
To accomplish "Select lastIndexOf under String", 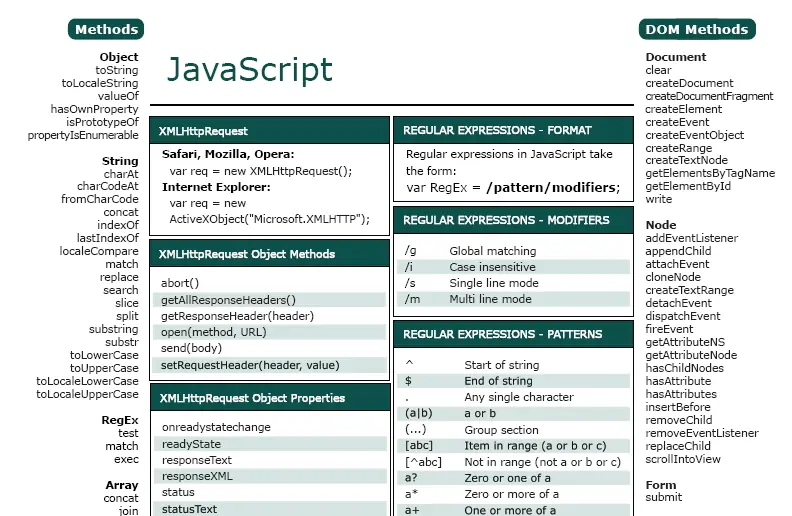I will coord(108,238).
